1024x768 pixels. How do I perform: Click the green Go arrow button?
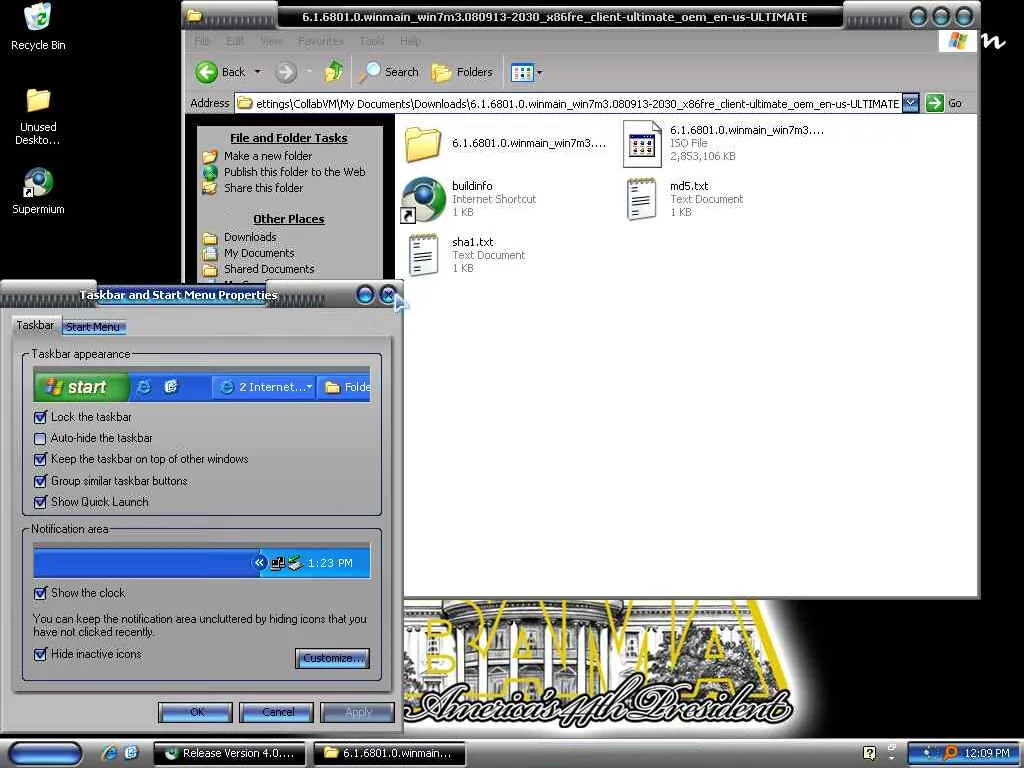(935, 103)
